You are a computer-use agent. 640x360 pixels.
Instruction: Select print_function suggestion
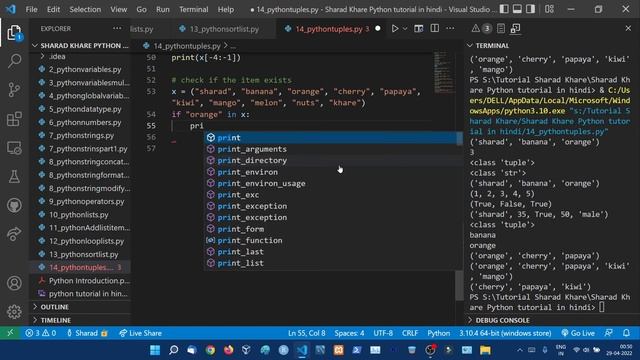(333, 240)
